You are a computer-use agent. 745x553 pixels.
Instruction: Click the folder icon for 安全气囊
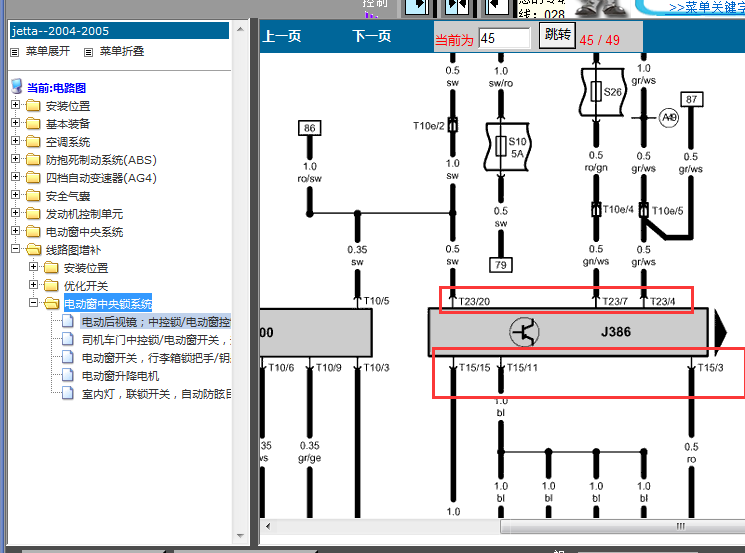33,195
